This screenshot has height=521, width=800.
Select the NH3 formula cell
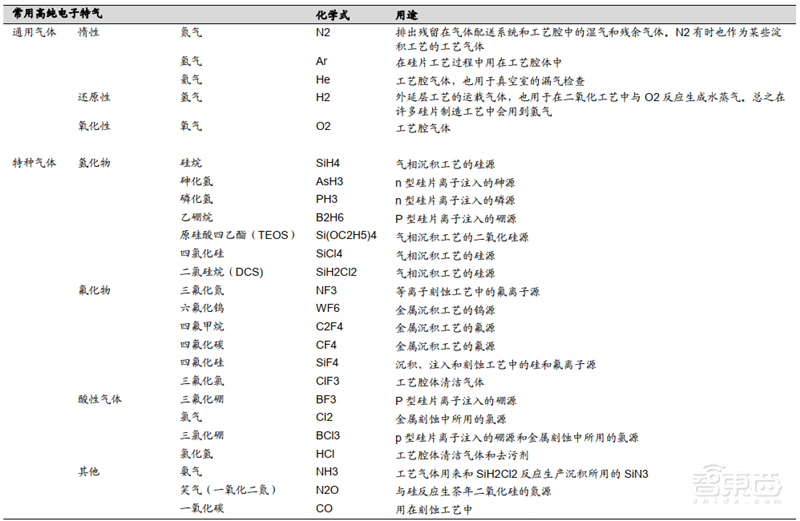327,472
